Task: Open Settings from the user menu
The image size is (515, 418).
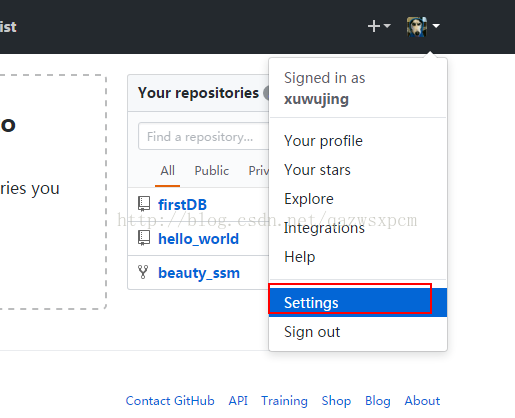Action: click(x=358, y=302)
